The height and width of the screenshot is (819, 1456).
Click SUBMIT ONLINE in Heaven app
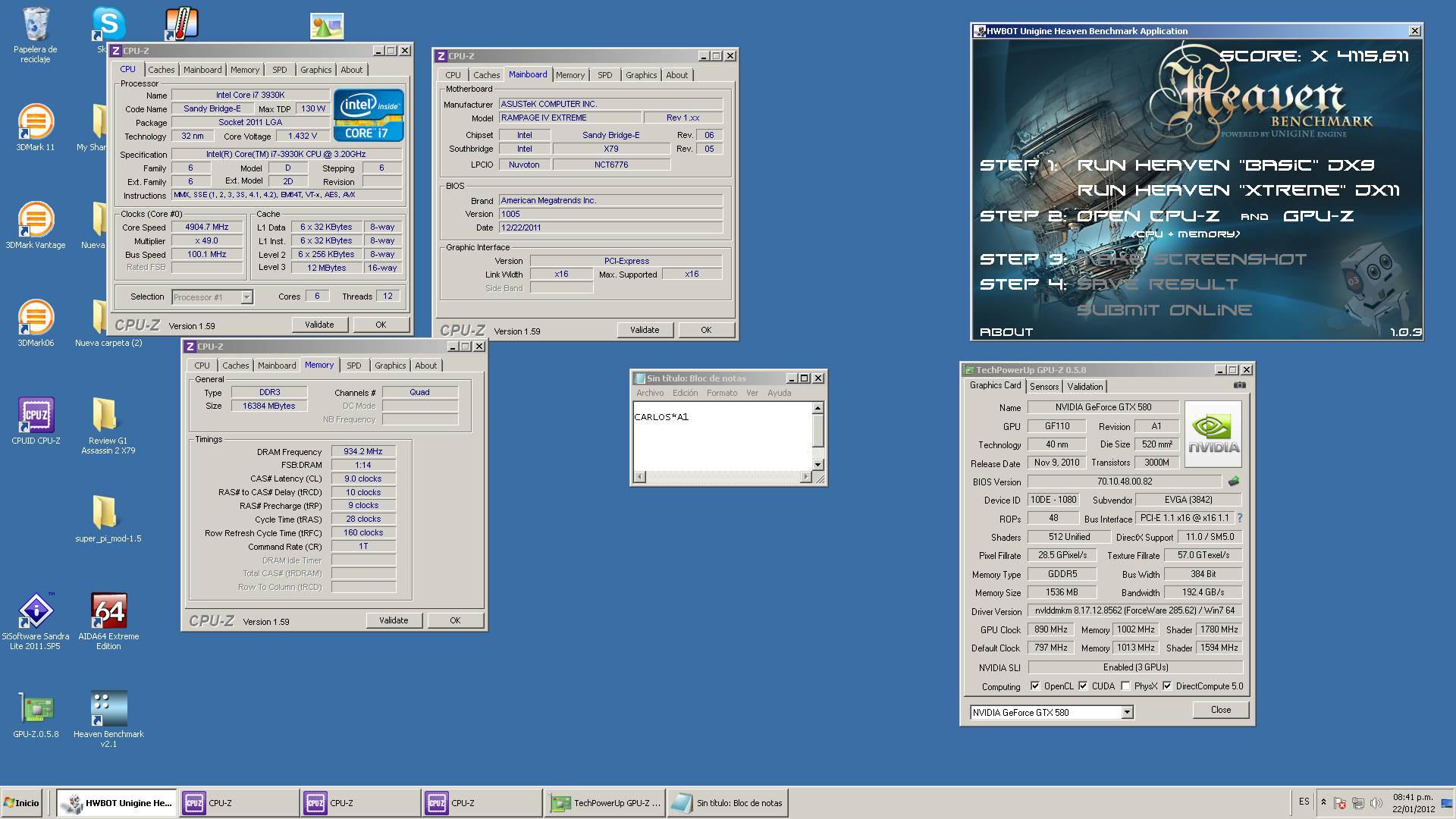(1164, 310)
